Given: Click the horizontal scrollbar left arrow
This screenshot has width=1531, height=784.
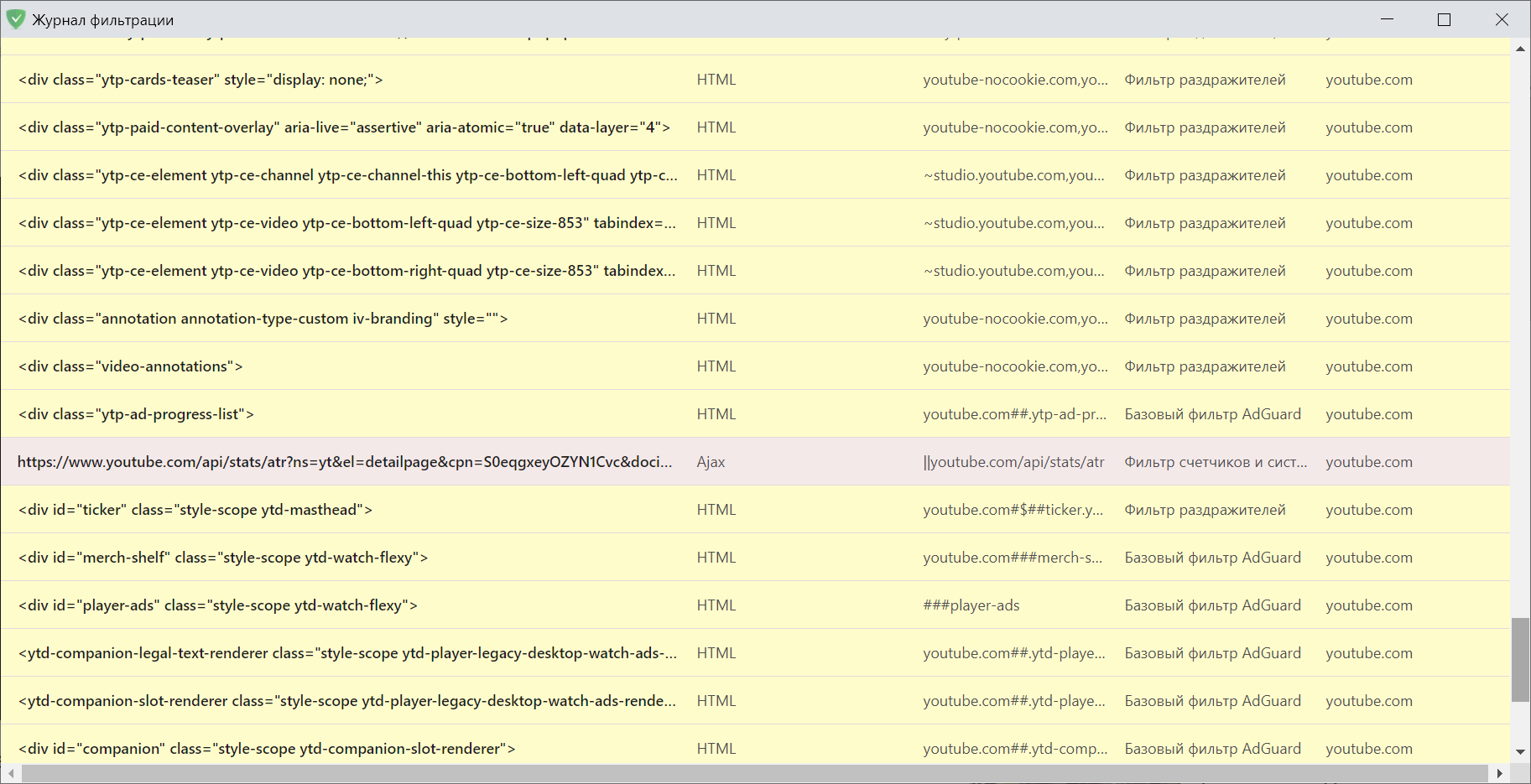Looking at the screenshot, I should coord(10,773).
